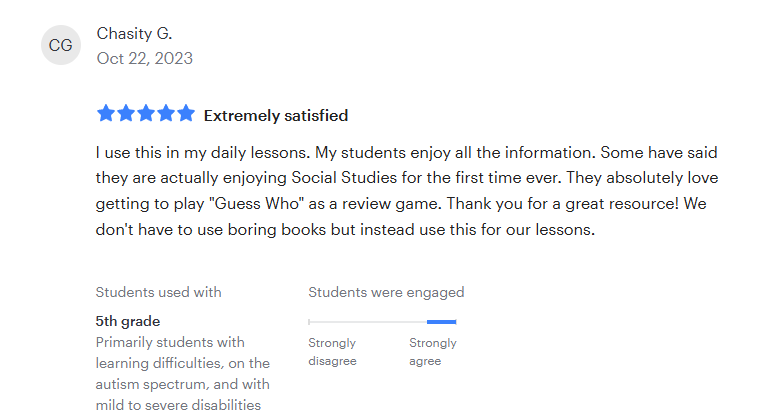Click the third blue rating star
The height and width of the screenshot is (419, 758).
146,114
